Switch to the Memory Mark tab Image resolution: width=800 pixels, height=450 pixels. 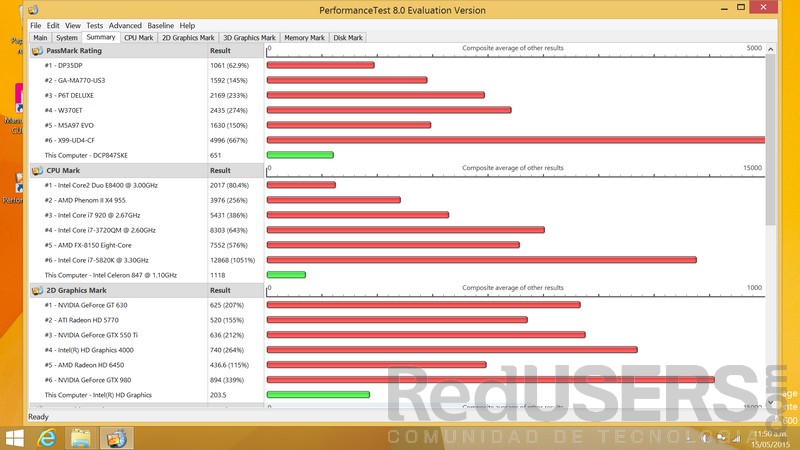click(x=305, y=38)
